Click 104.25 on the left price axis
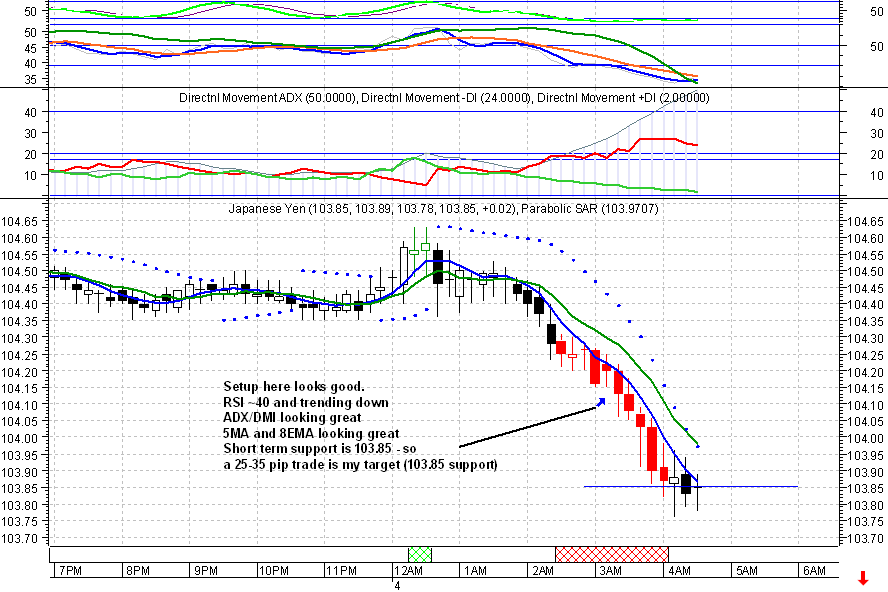Screen dimensions: 888x592 (x=20, y=355)
